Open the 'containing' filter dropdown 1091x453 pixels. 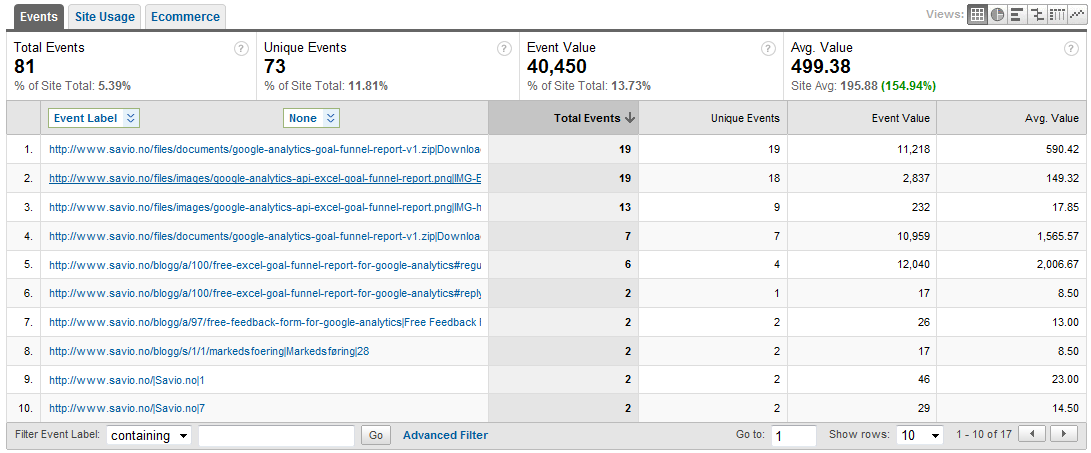pos(149,436)
